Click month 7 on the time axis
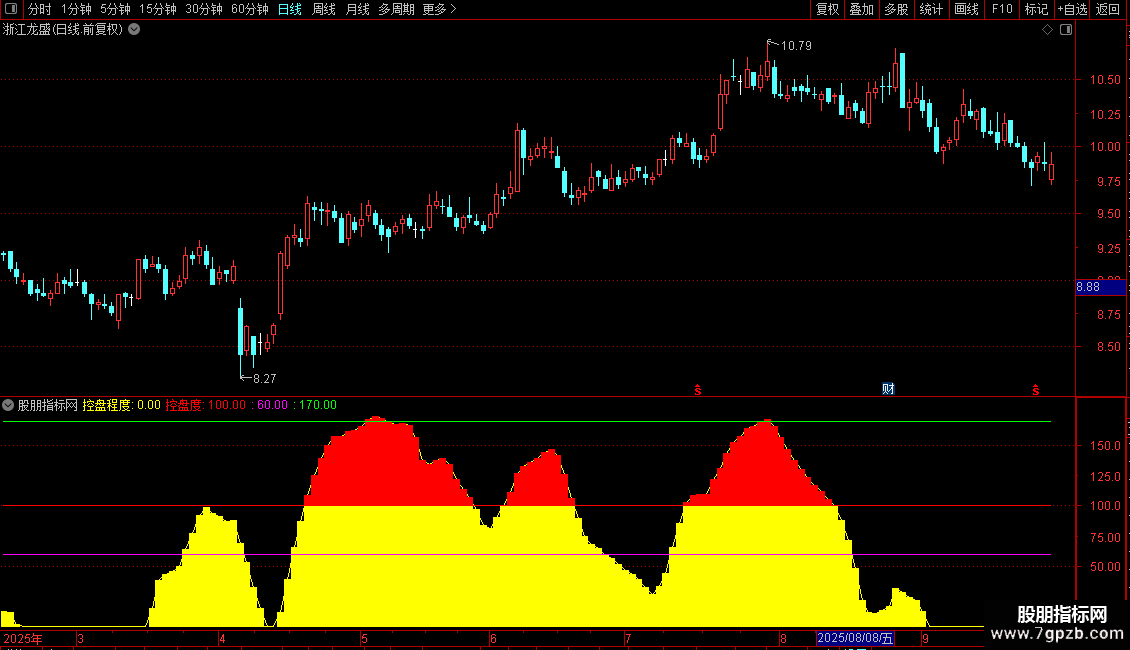Screen dimensions: 1130x650 point(628,638)
